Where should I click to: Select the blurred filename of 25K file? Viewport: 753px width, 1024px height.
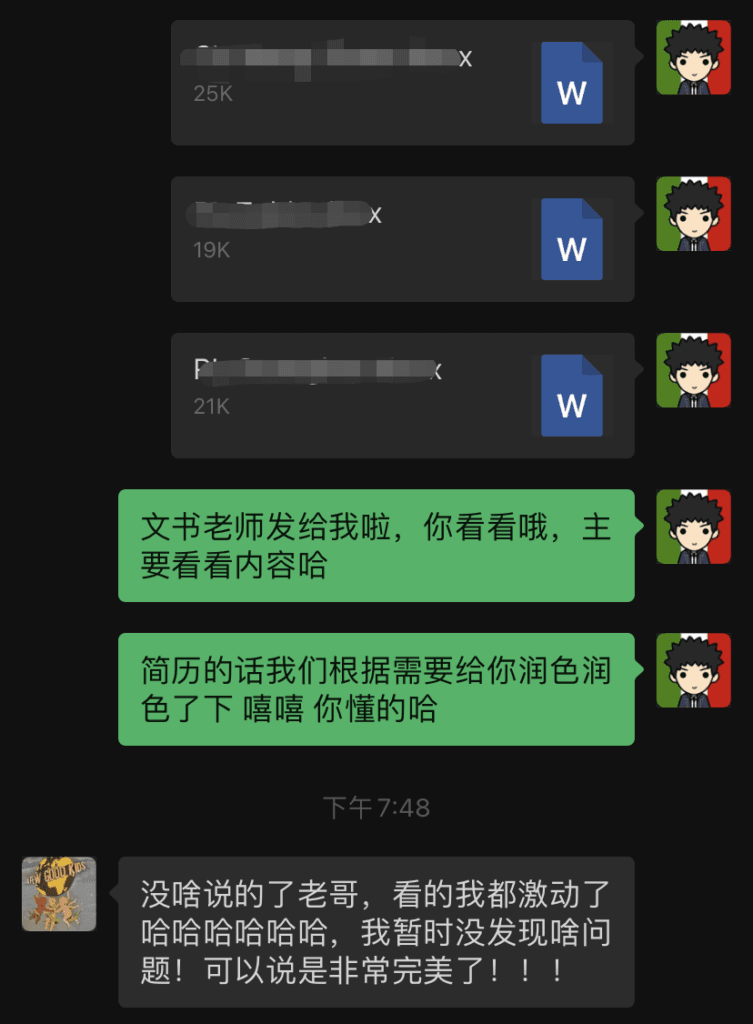[327, 59]
